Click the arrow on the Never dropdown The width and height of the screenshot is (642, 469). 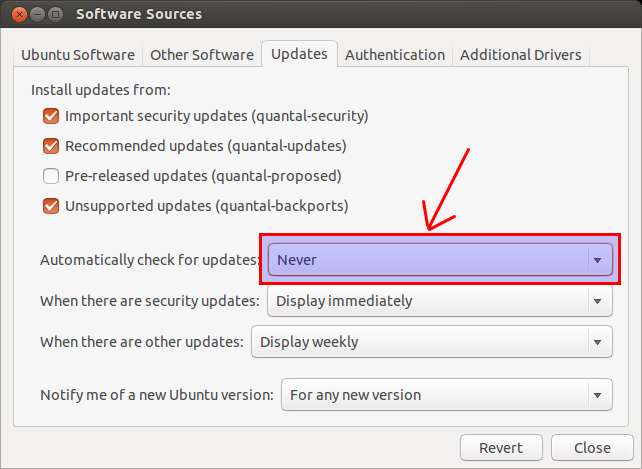click(597, 260)
